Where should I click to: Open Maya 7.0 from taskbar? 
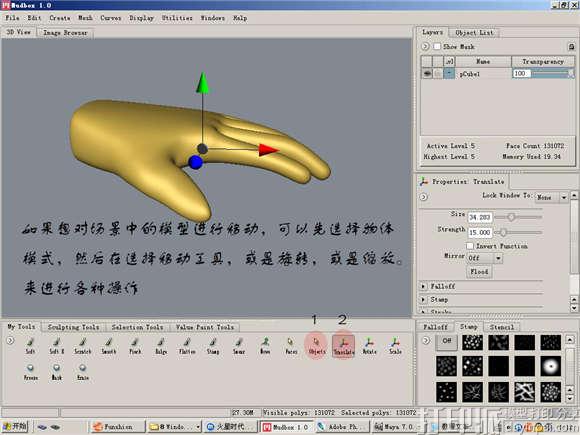397,427
